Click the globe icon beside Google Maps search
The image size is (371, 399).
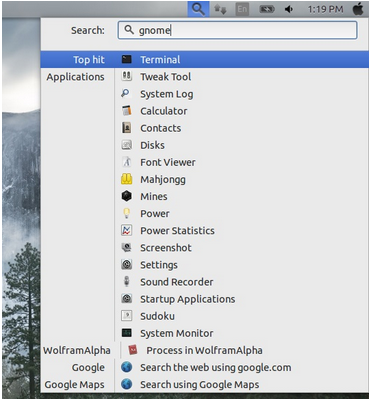[x=127, y=384]
